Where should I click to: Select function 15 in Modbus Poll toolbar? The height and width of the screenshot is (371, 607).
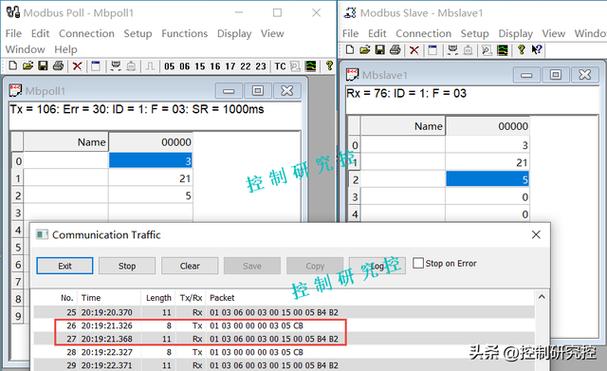point(200,67)
